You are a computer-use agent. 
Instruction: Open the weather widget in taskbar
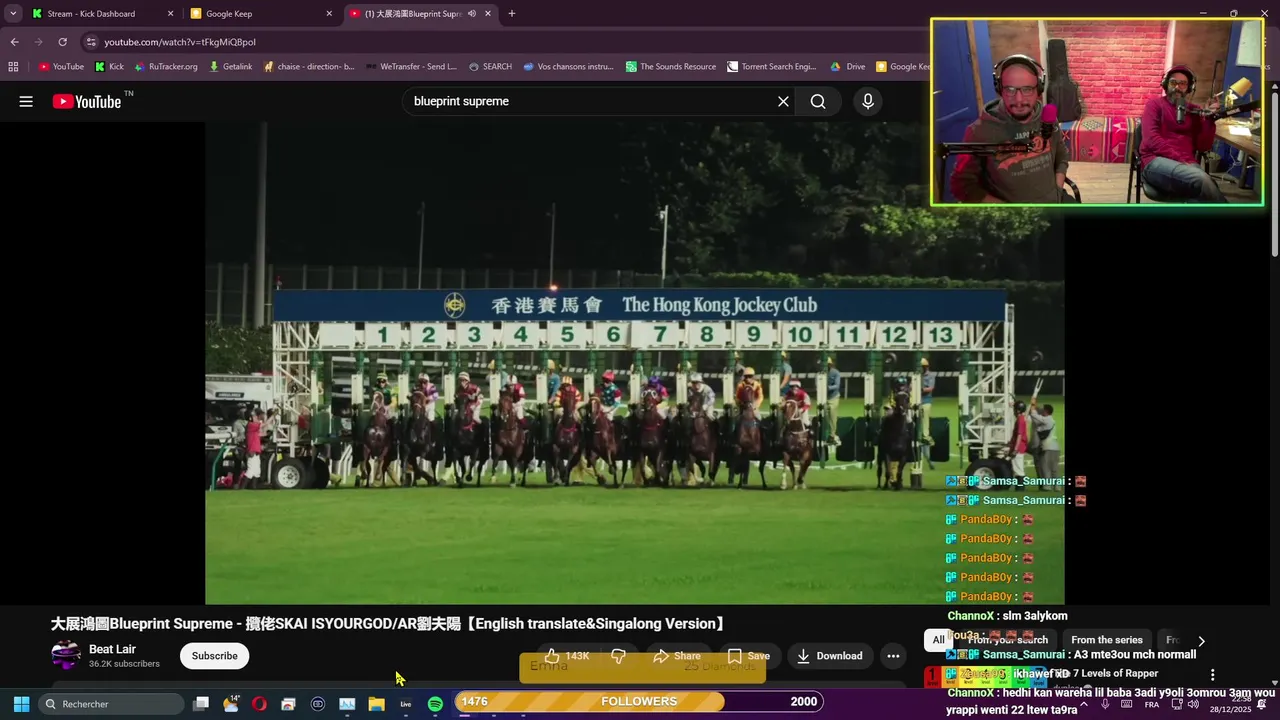click(231, 704)
